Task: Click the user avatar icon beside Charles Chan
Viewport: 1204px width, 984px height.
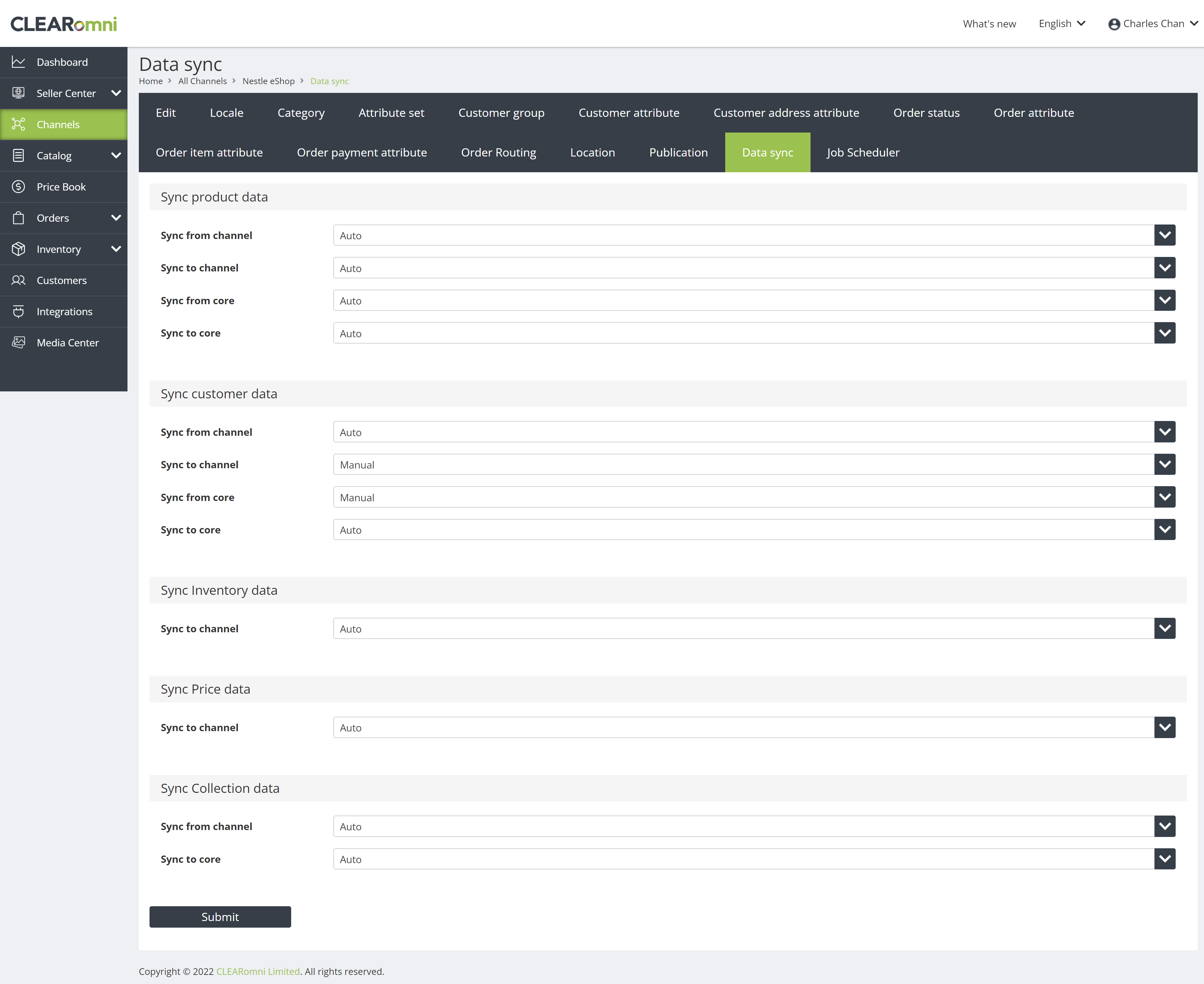Action: [1114, 24]
